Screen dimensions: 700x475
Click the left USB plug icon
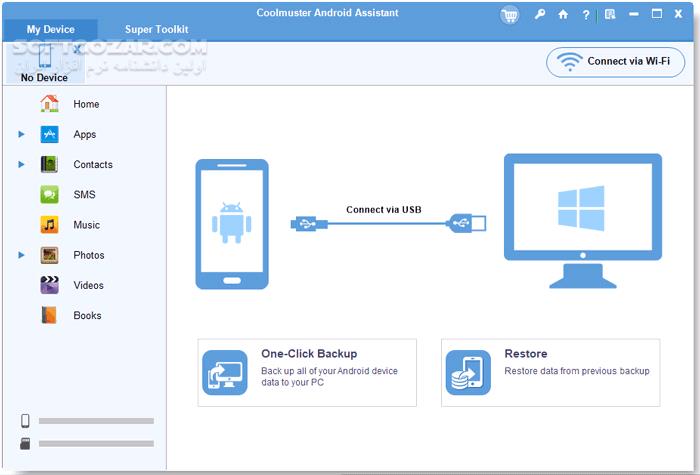pyautogui.click(x=309, y=223)
